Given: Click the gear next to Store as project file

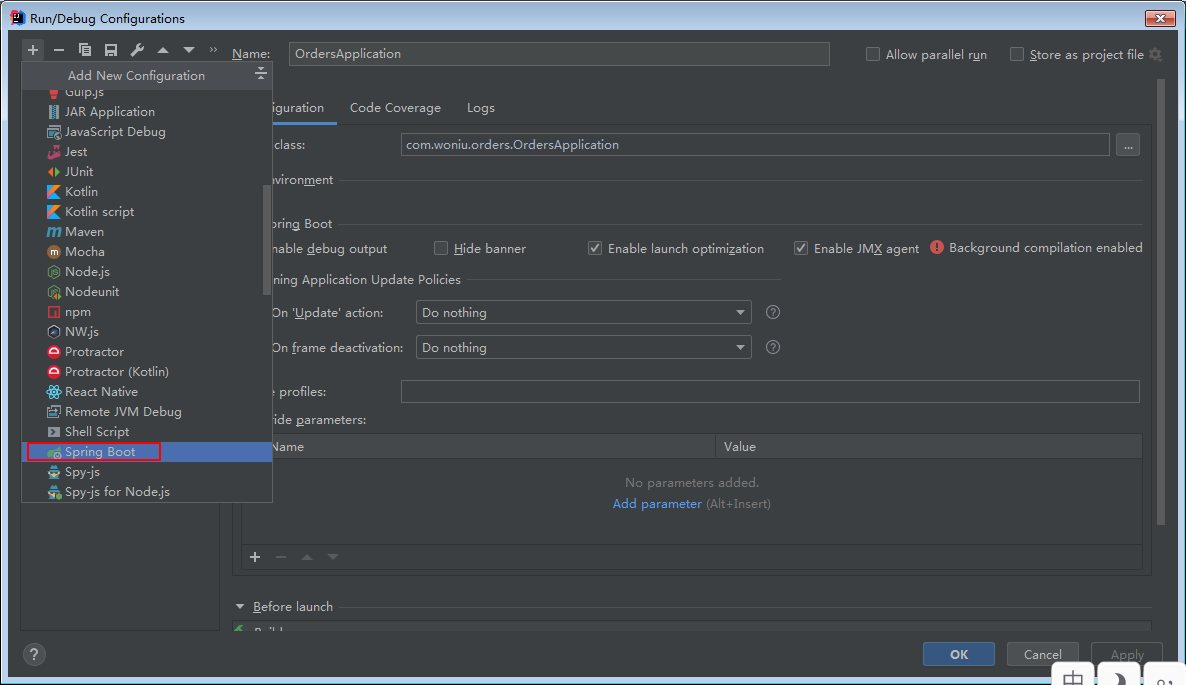Looking at the screenshot, I should click(x=1156, y=55).
